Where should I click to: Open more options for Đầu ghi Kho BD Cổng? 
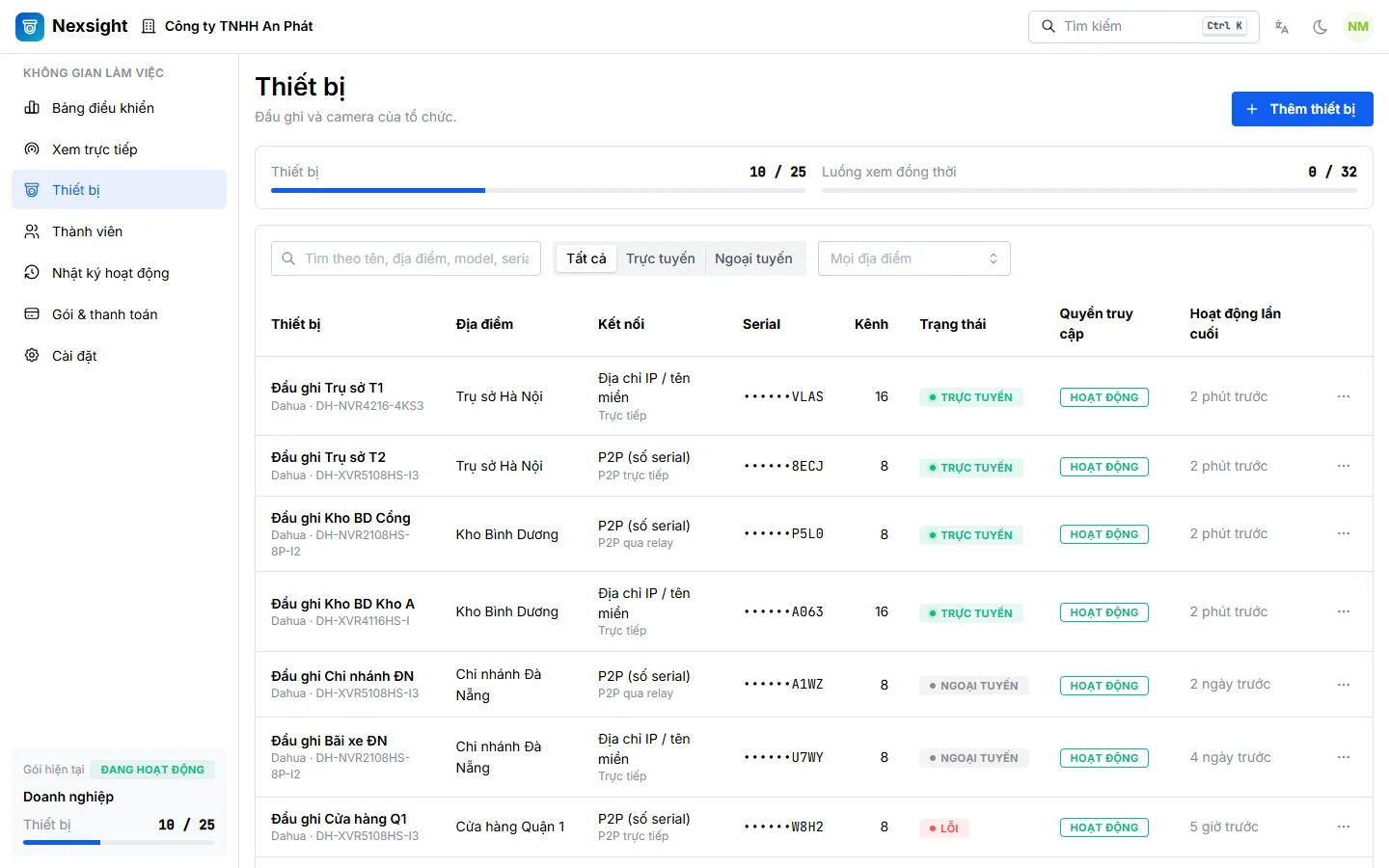(x=1344, y=533)
